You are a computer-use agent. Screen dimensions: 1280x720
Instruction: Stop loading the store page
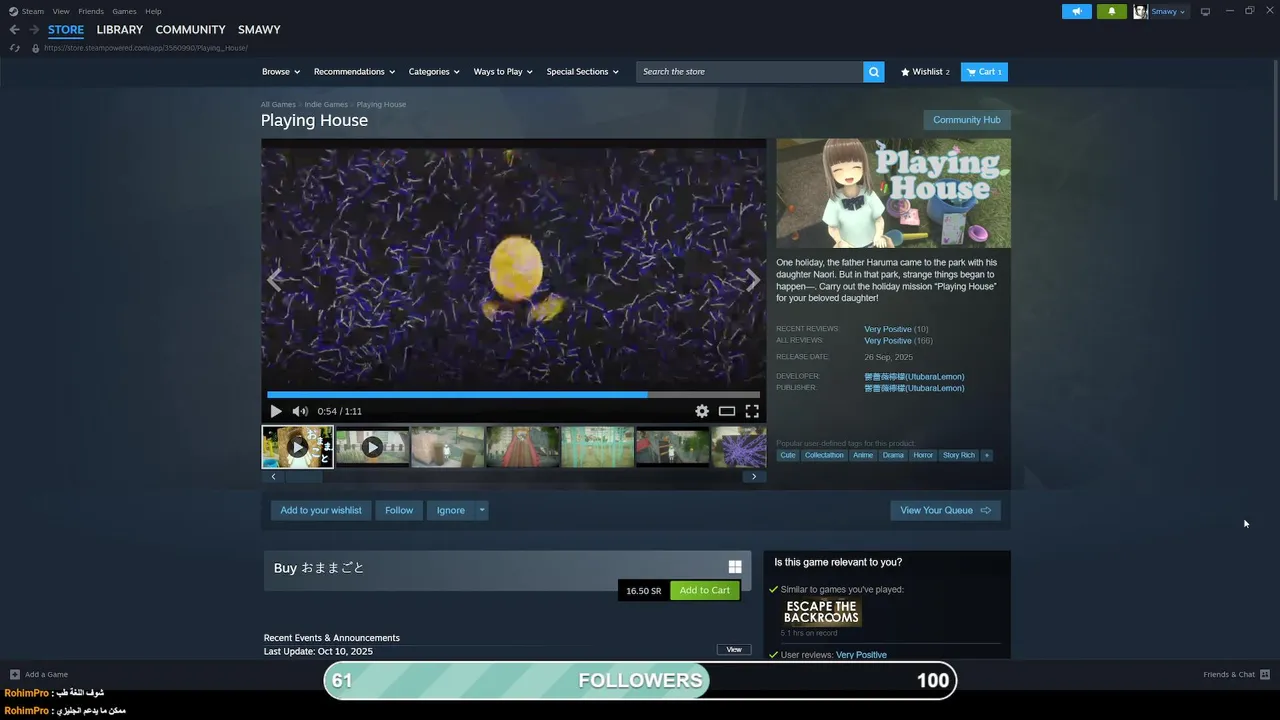point(14,48)
